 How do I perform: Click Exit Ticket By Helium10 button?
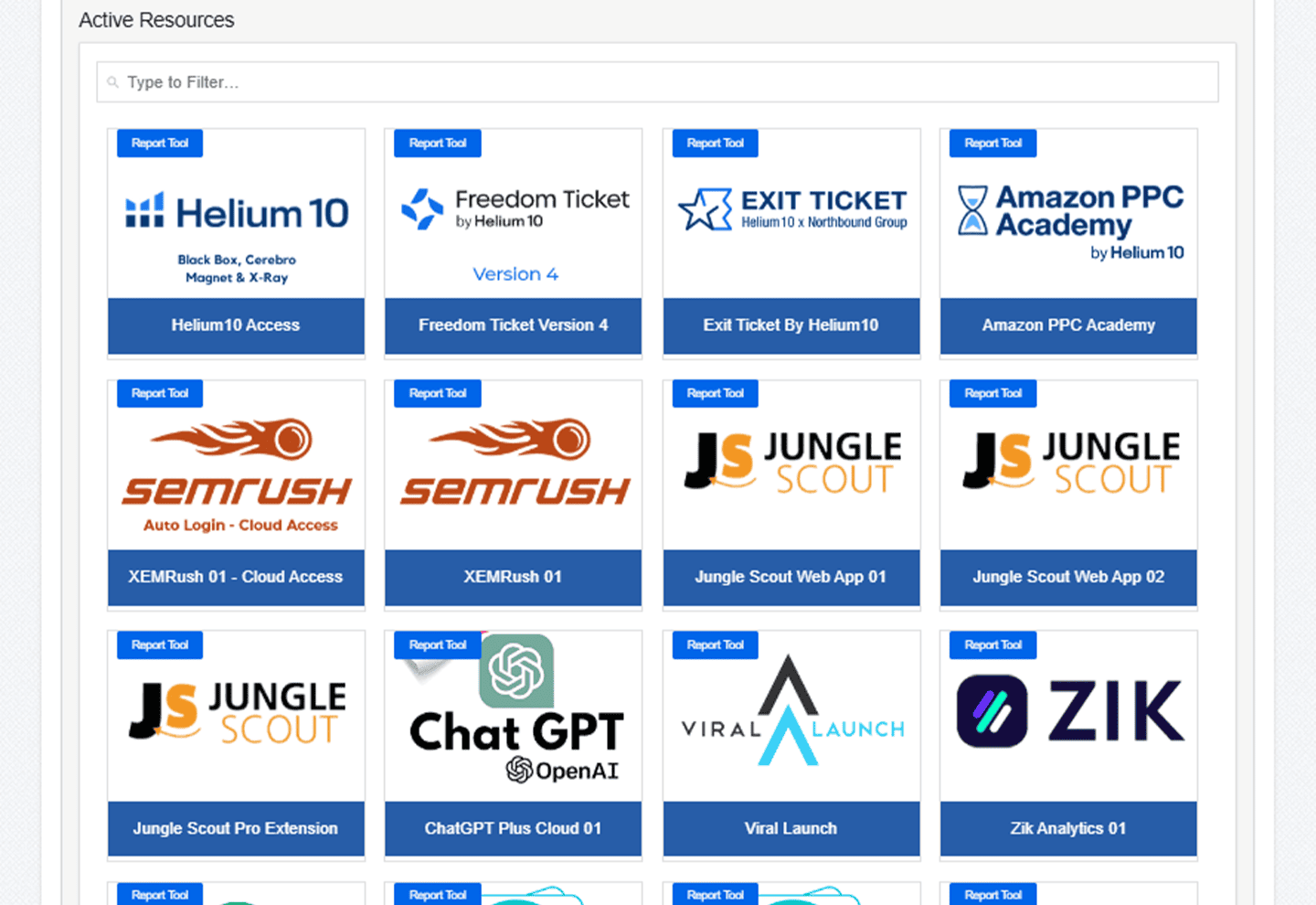pyautogui.click(x=791, y=325)
